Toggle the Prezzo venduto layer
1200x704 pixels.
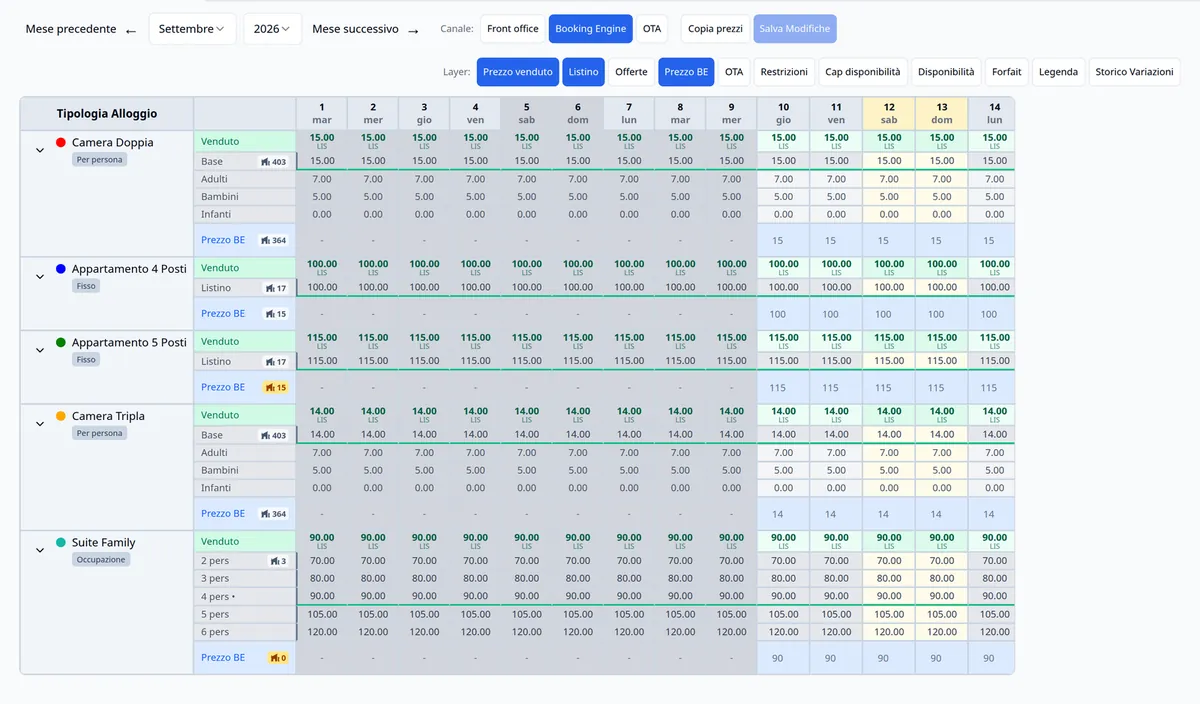(x=517, y=72)
